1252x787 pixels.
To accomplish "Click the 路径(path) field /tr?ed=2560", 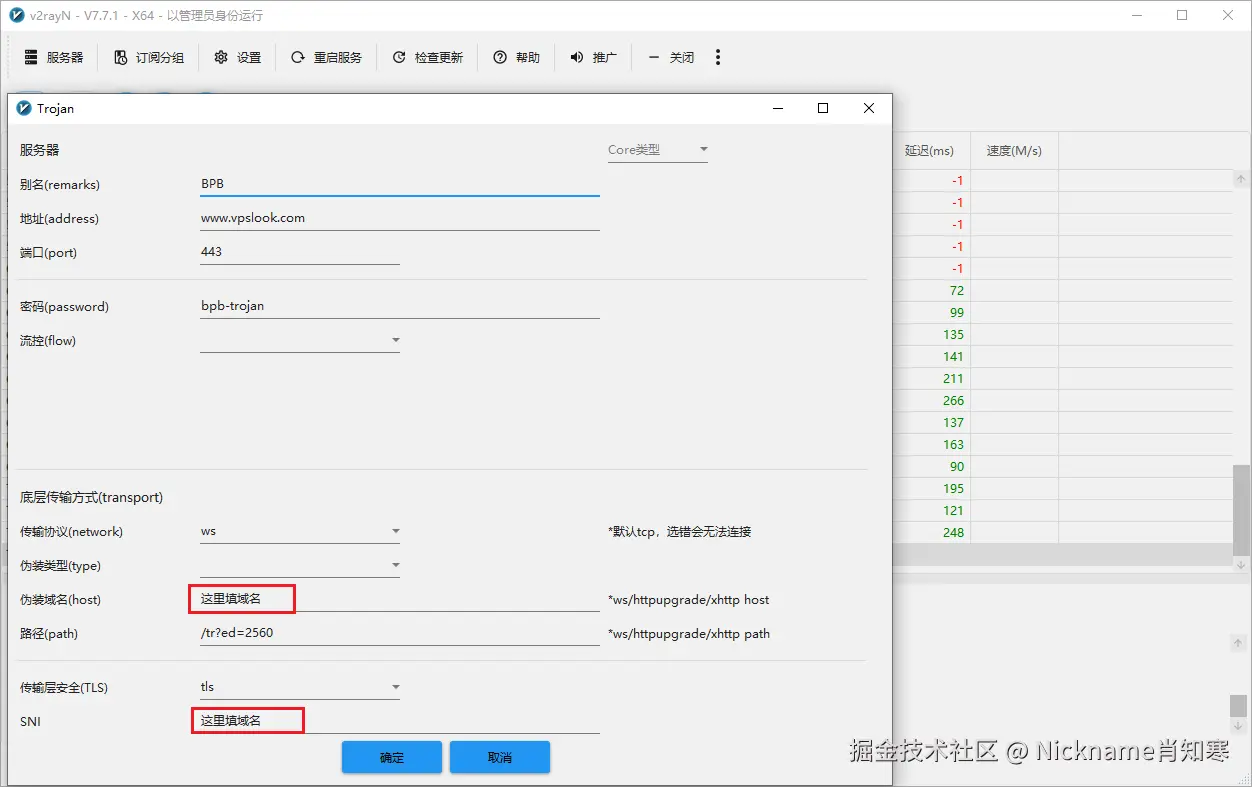I will [400, 633].
